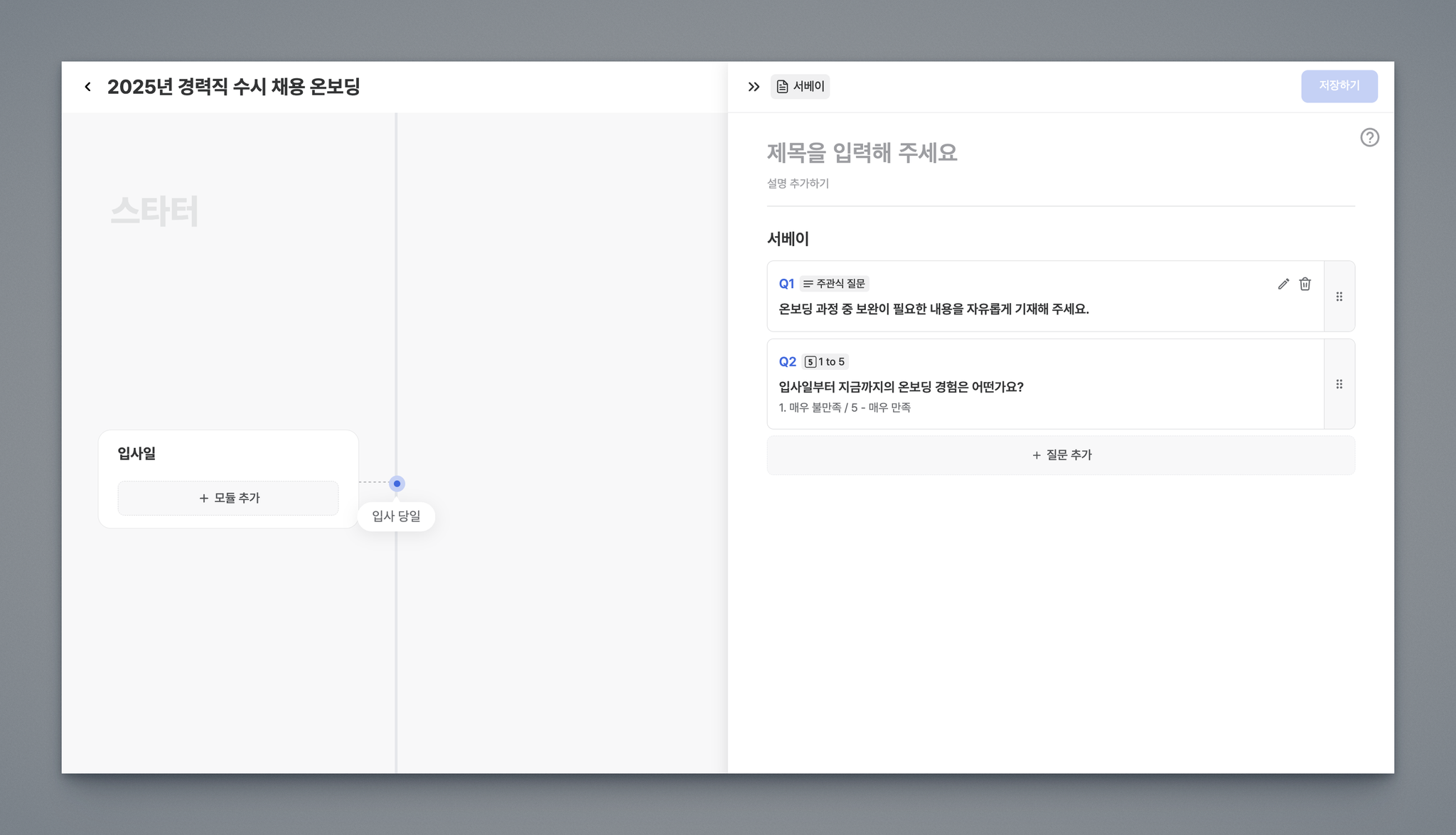
Task: Click the 질문 추가 add question button
Action: click(x=1061, y=455)
